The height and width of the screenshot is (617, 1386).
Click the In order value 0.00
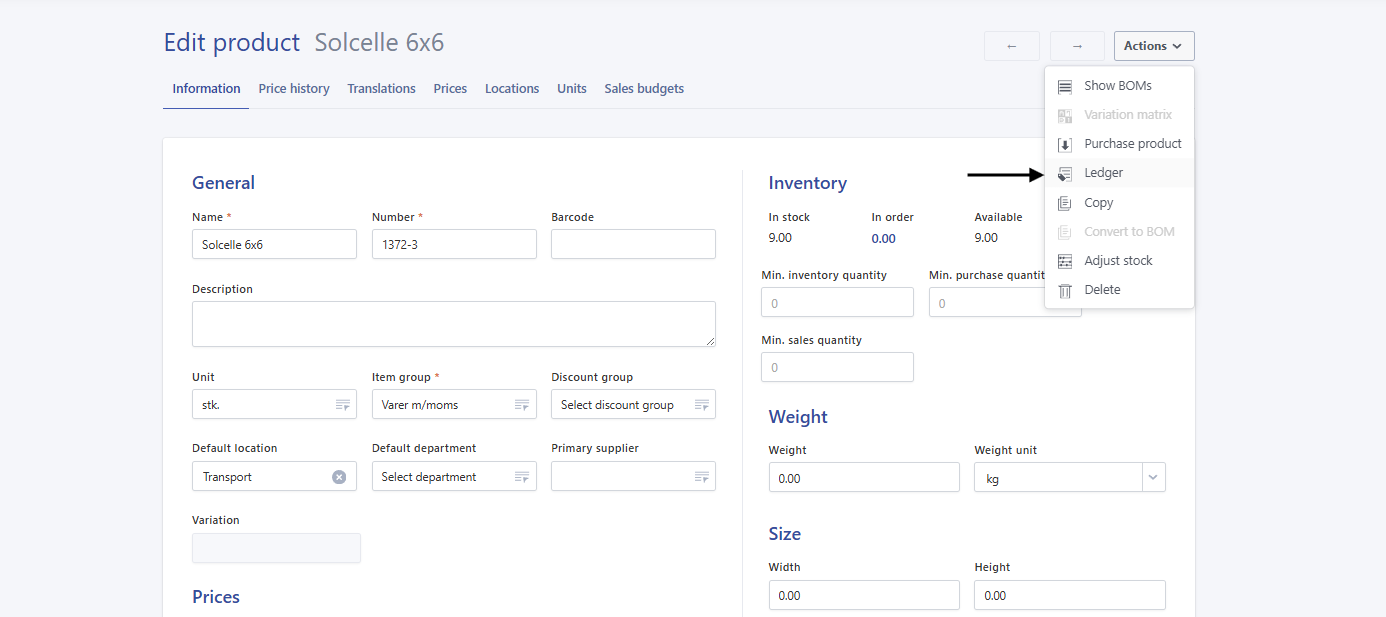tap(883, 239)
